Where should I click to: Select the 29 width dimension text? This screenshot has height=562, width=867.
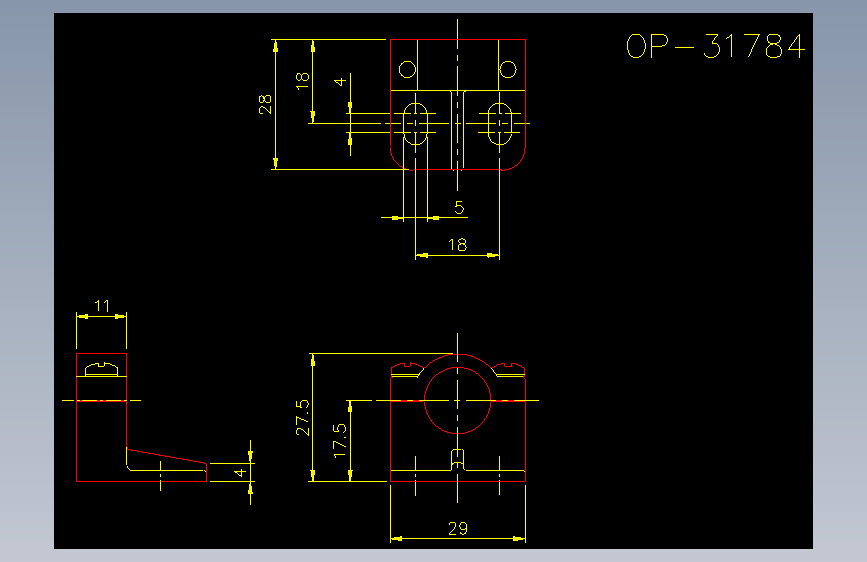point(458,529)
